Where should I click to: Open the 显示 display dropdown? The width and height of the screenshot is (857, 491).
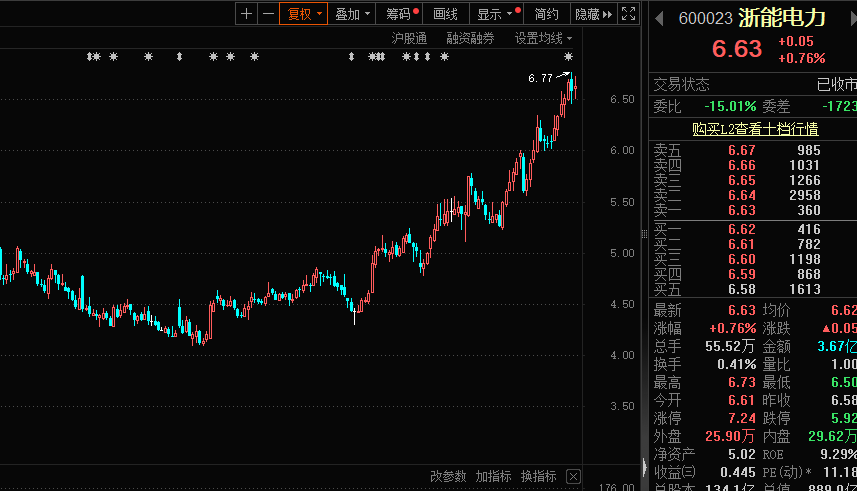click(496, 14)
